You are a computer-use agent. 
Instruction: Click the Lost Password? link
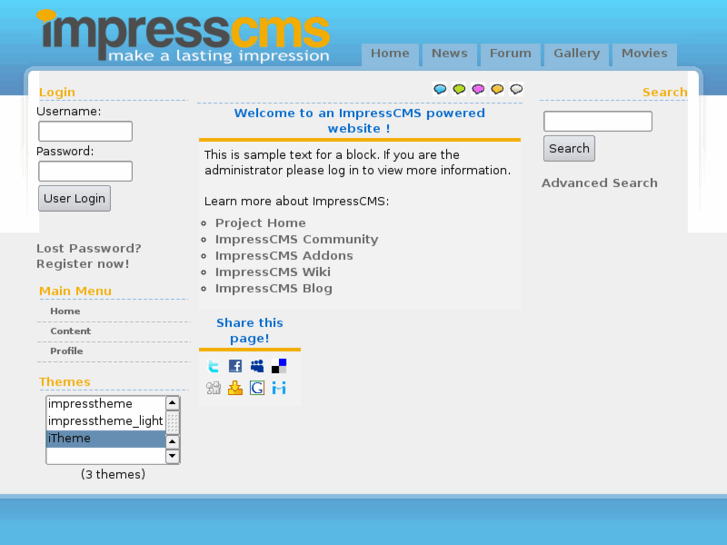[89, 248]
